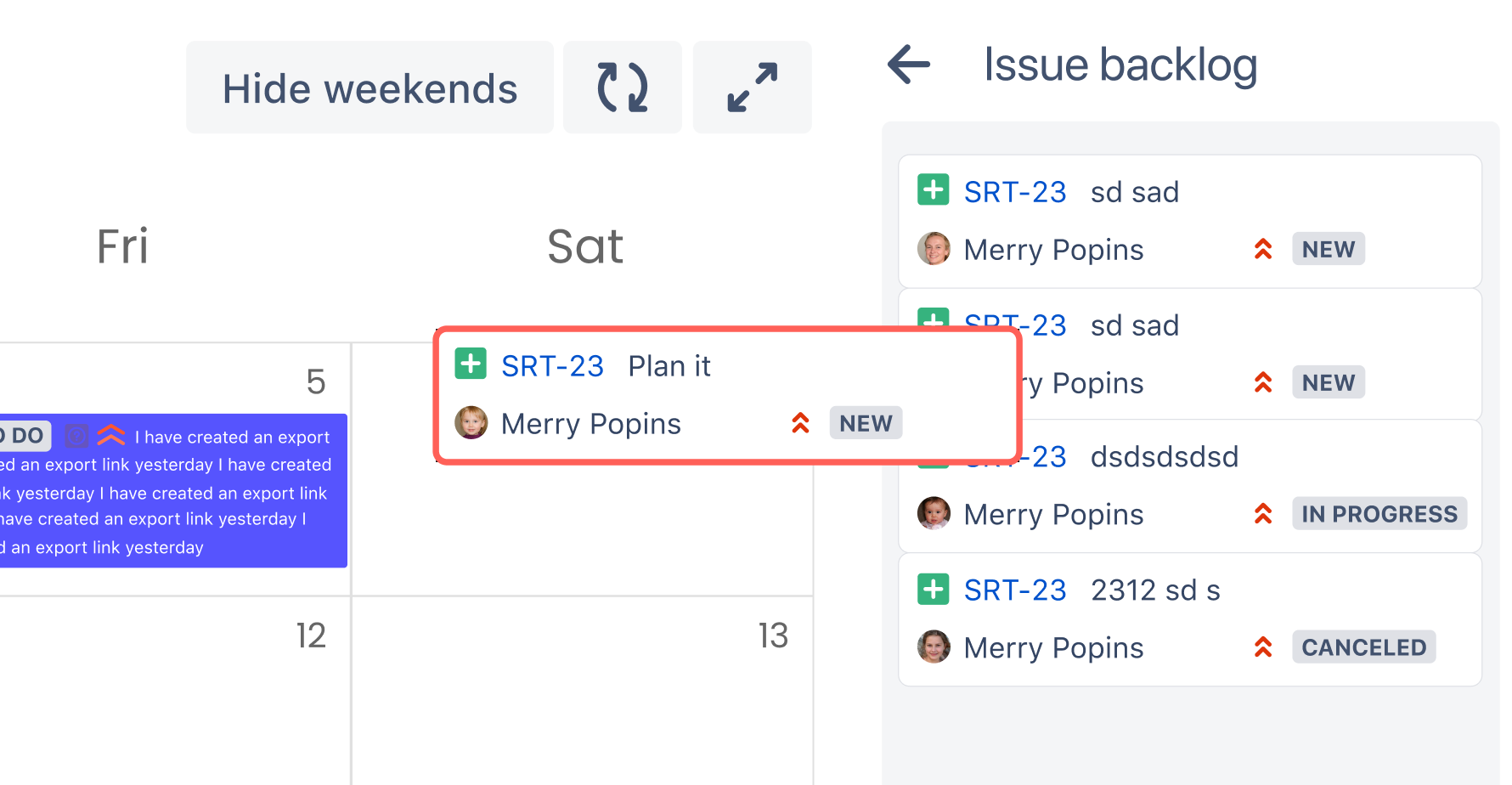Screen dimensions: 1512x785
Task: Click the priority arrows on Plan it card
Action: [x=800, y=423]
